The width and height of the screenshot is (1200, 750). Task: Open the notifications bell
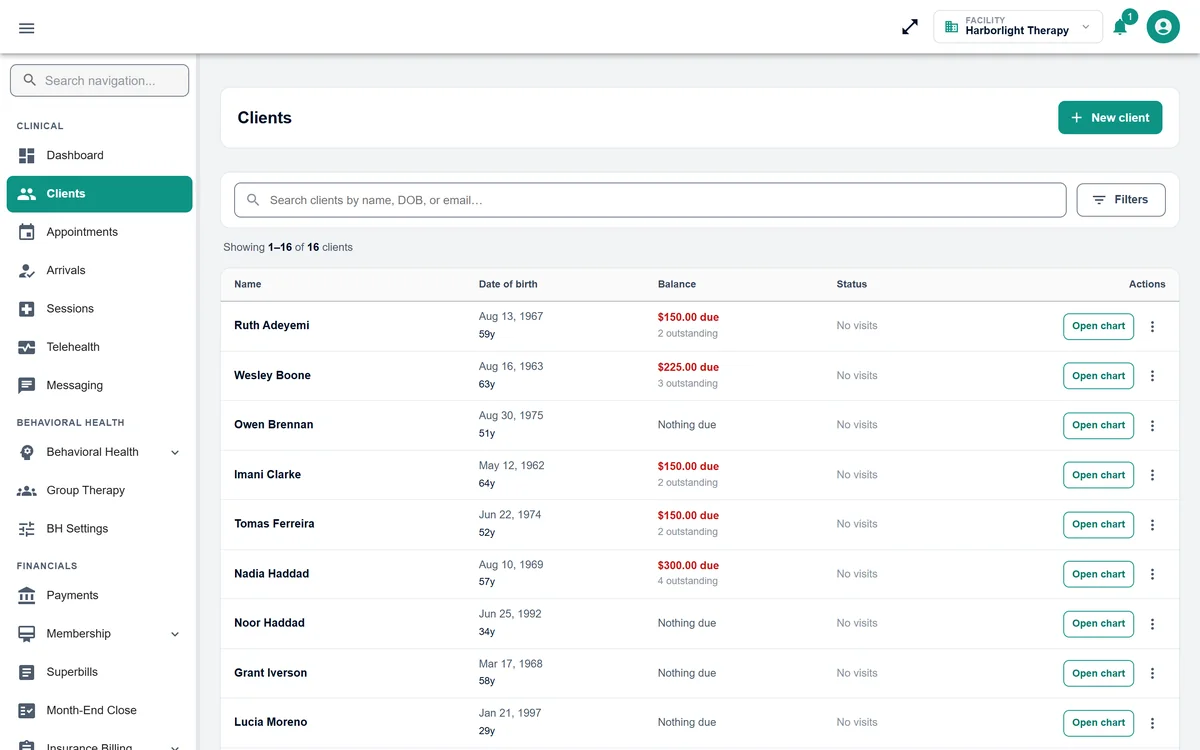(1120, 27)
